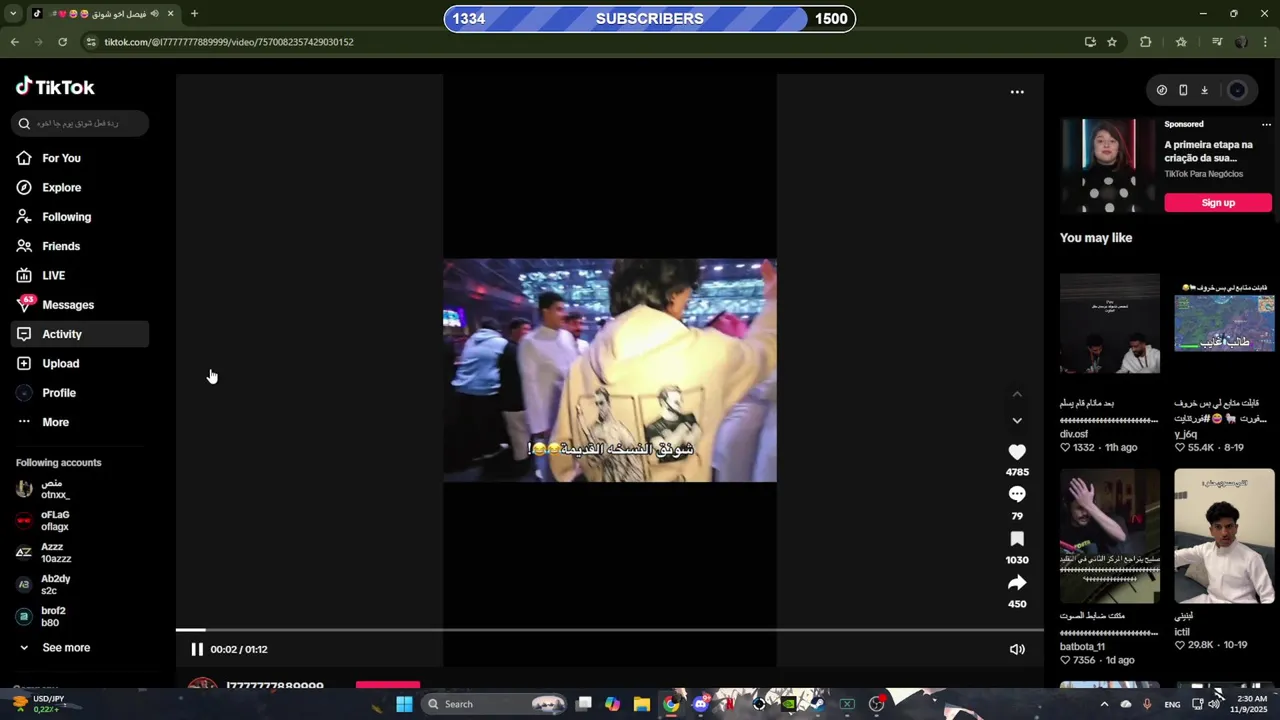1280x720 pixels.
Task: Go to previous video up chevron
Action: [x=1017, y=394]
